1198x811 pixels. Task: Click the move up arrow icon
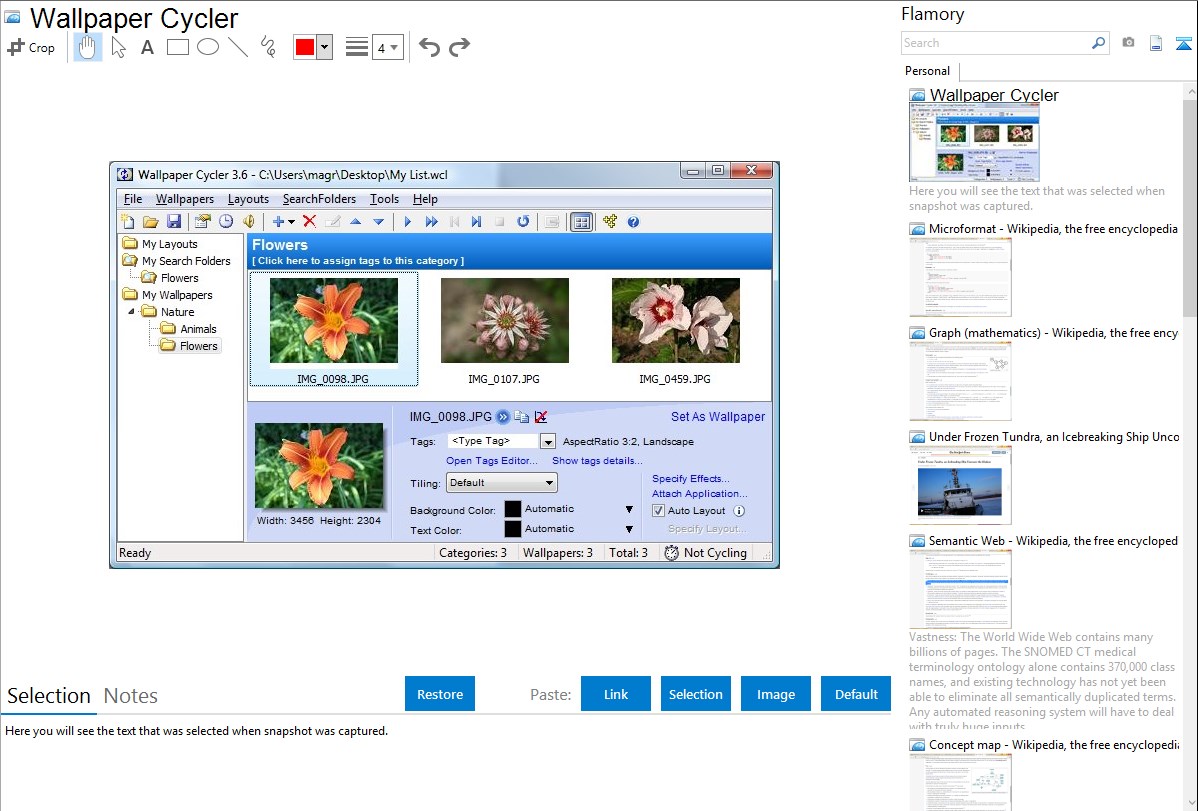pos(355,222)
